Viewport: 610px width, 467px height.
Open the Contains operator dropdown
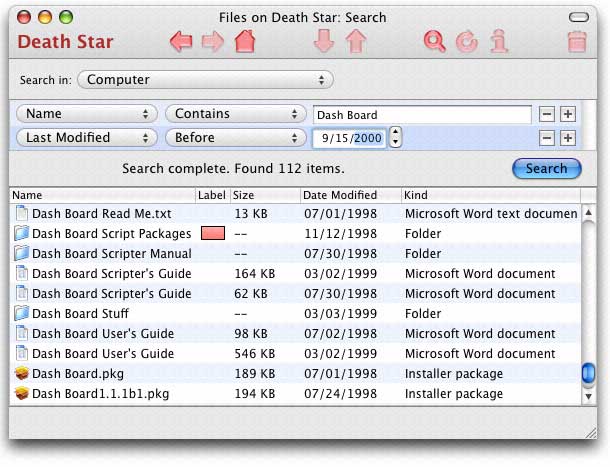coord(236,114)
